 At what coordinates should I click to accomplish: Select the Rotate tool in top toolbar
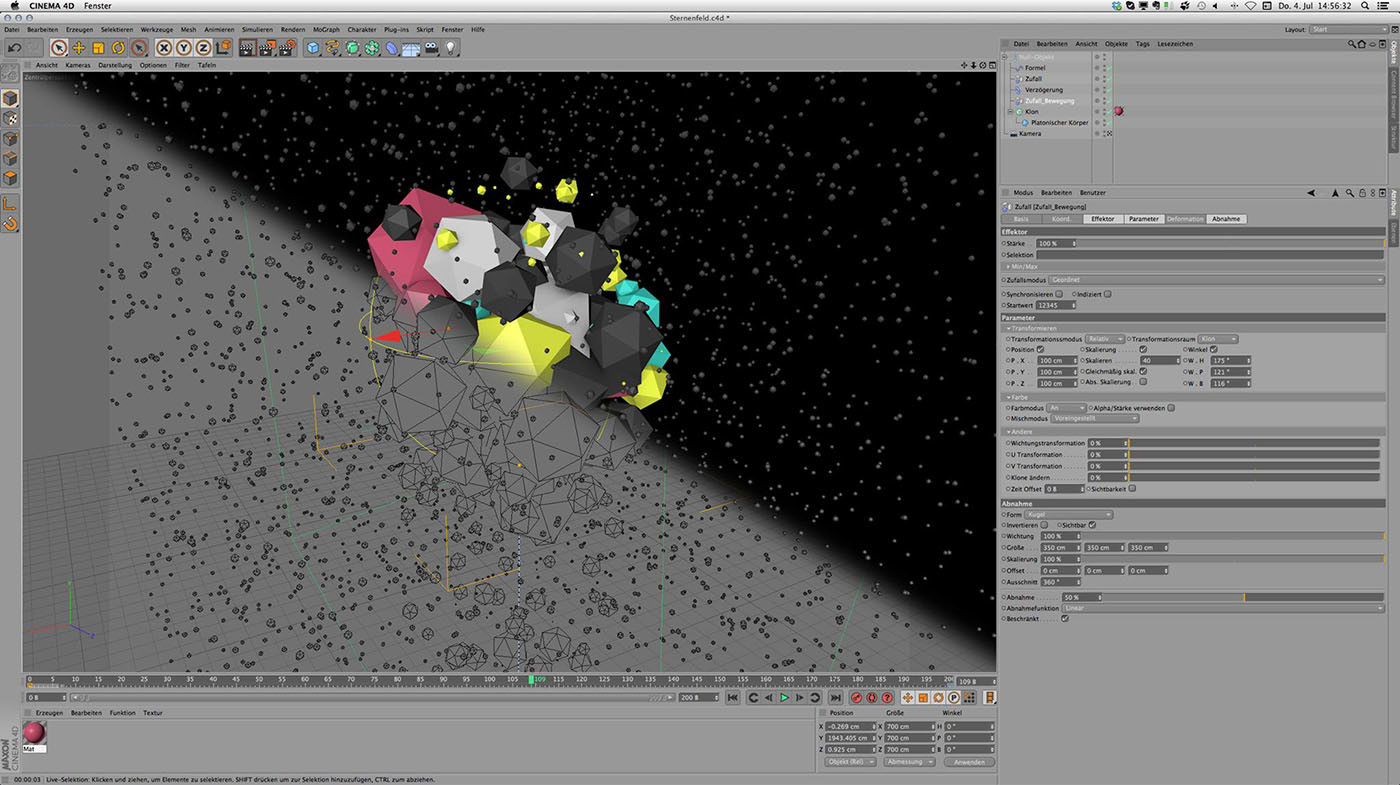[118, 47]
